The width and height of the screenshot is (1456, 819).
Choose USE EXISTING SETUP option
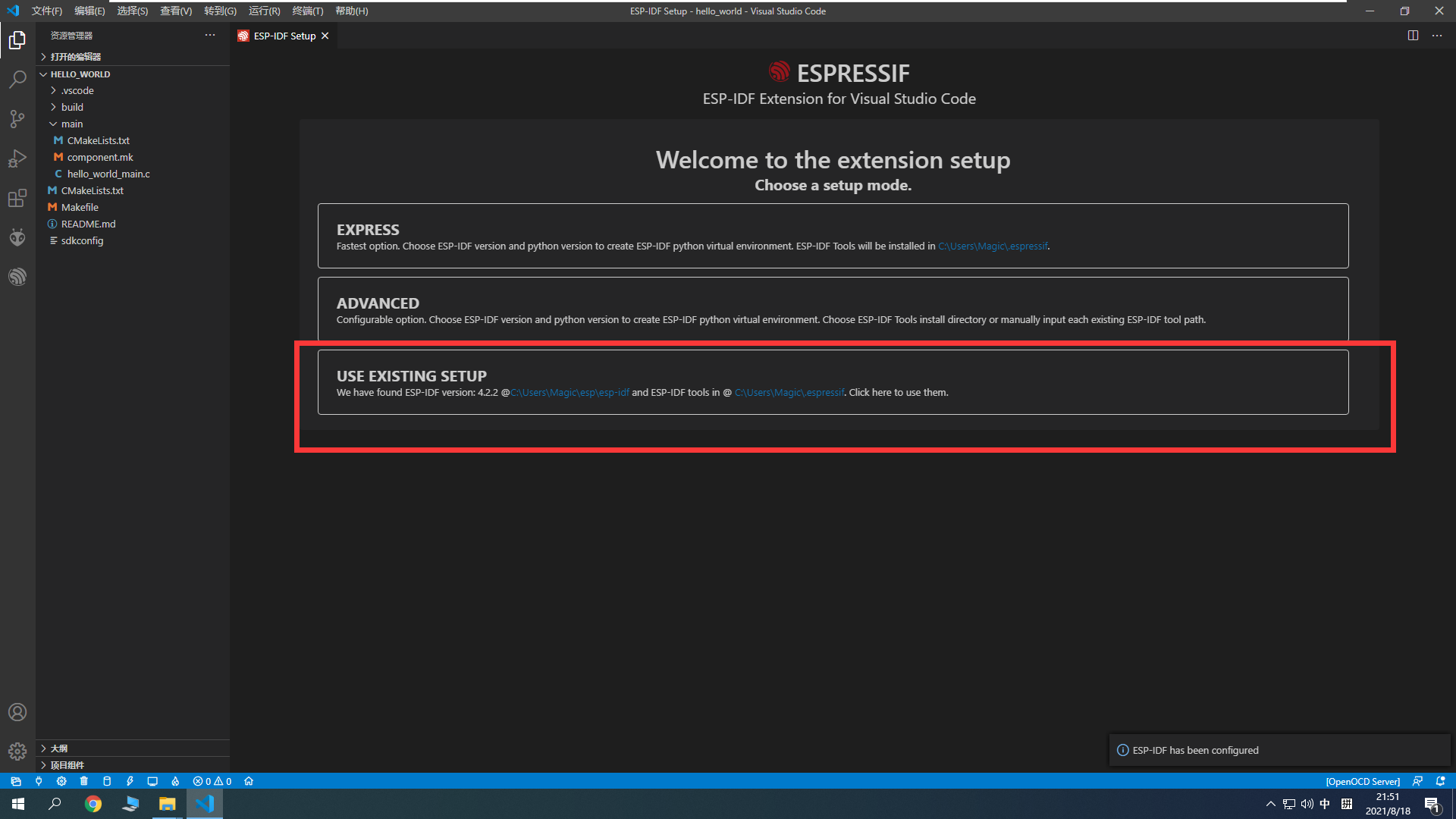click(833, 382)
